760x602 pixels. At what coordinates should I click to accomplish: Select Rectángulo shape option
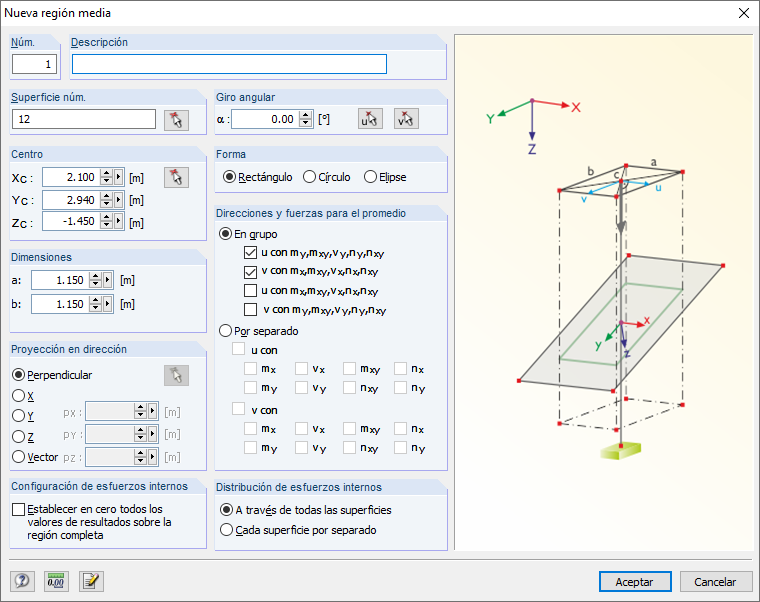pos(257,177)
